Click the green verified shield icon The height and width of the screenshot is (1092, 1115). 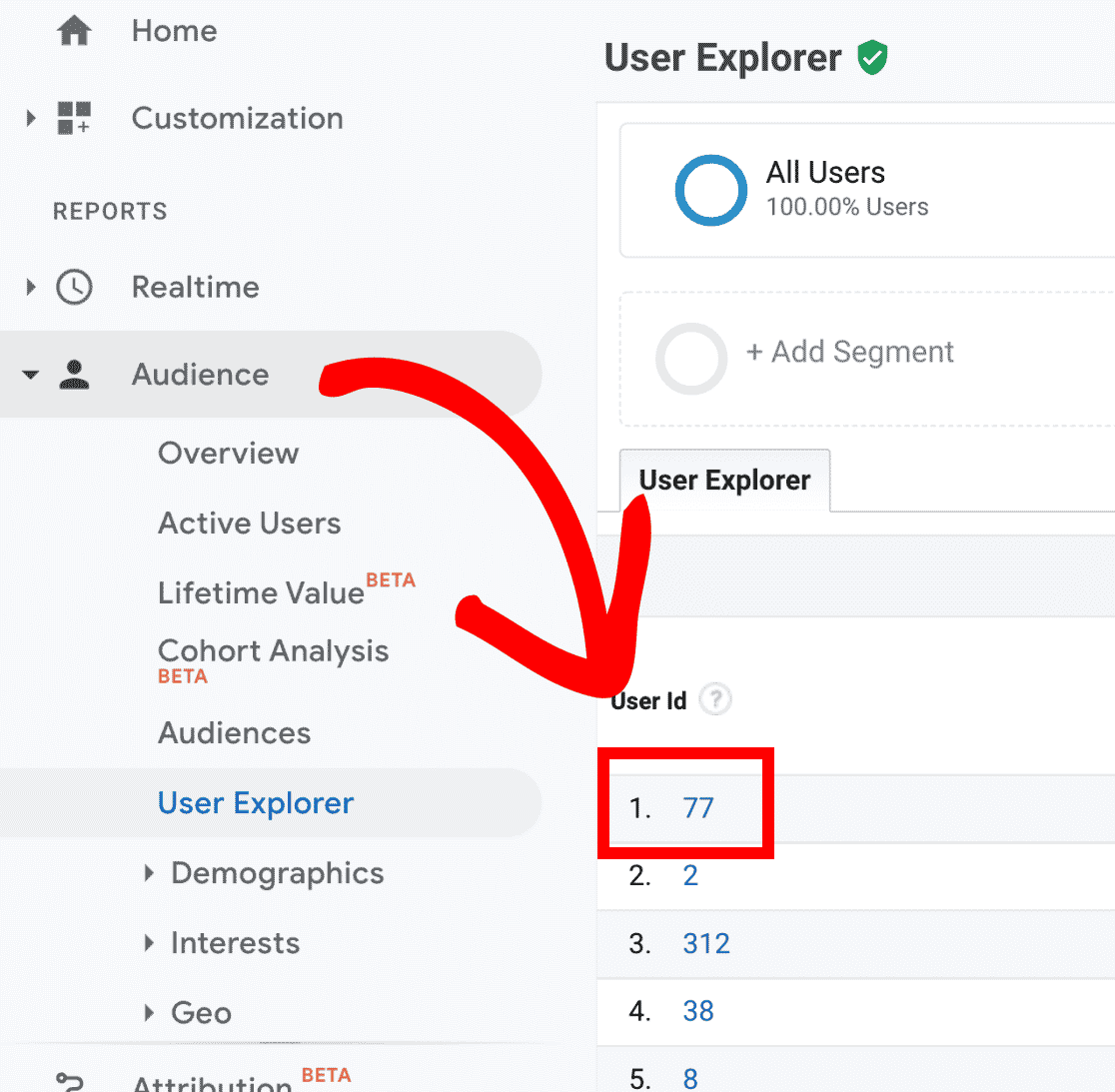pos(872,58)
